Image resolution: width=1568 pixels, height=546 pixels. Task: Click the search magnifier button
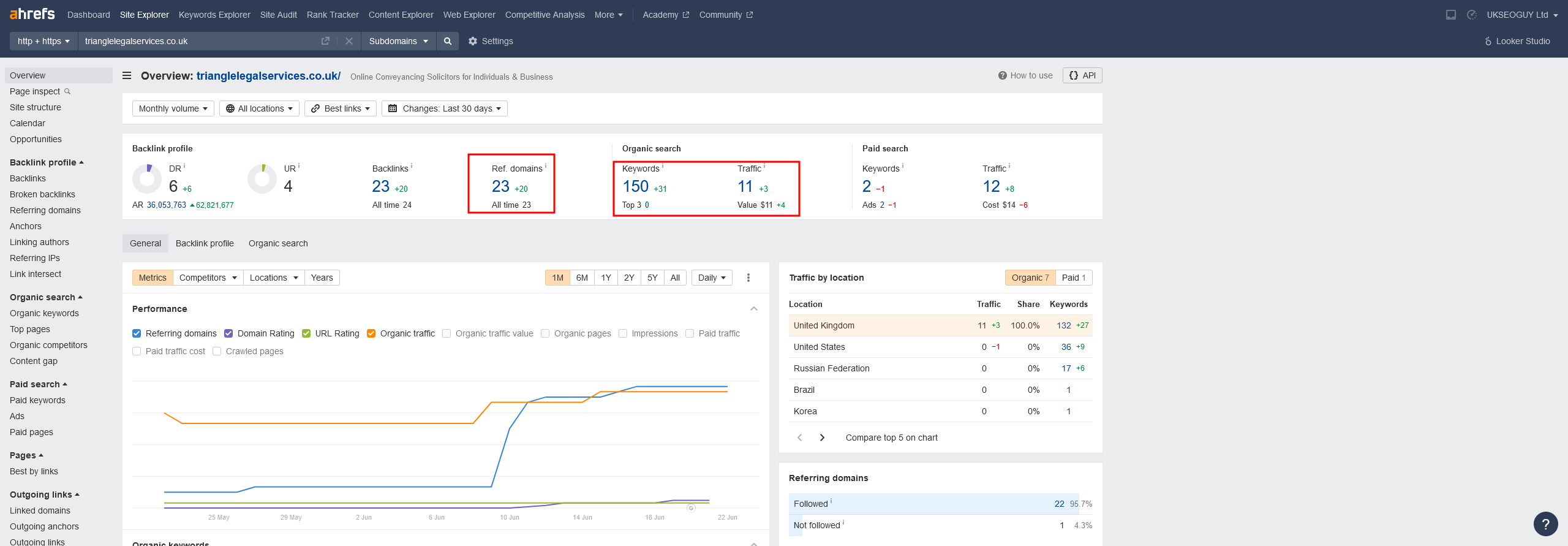[448, 41]
